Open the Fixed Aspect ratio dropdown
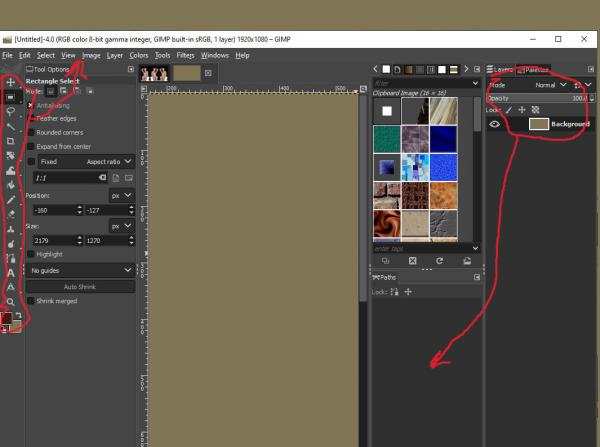 click(x=86, y=162)
